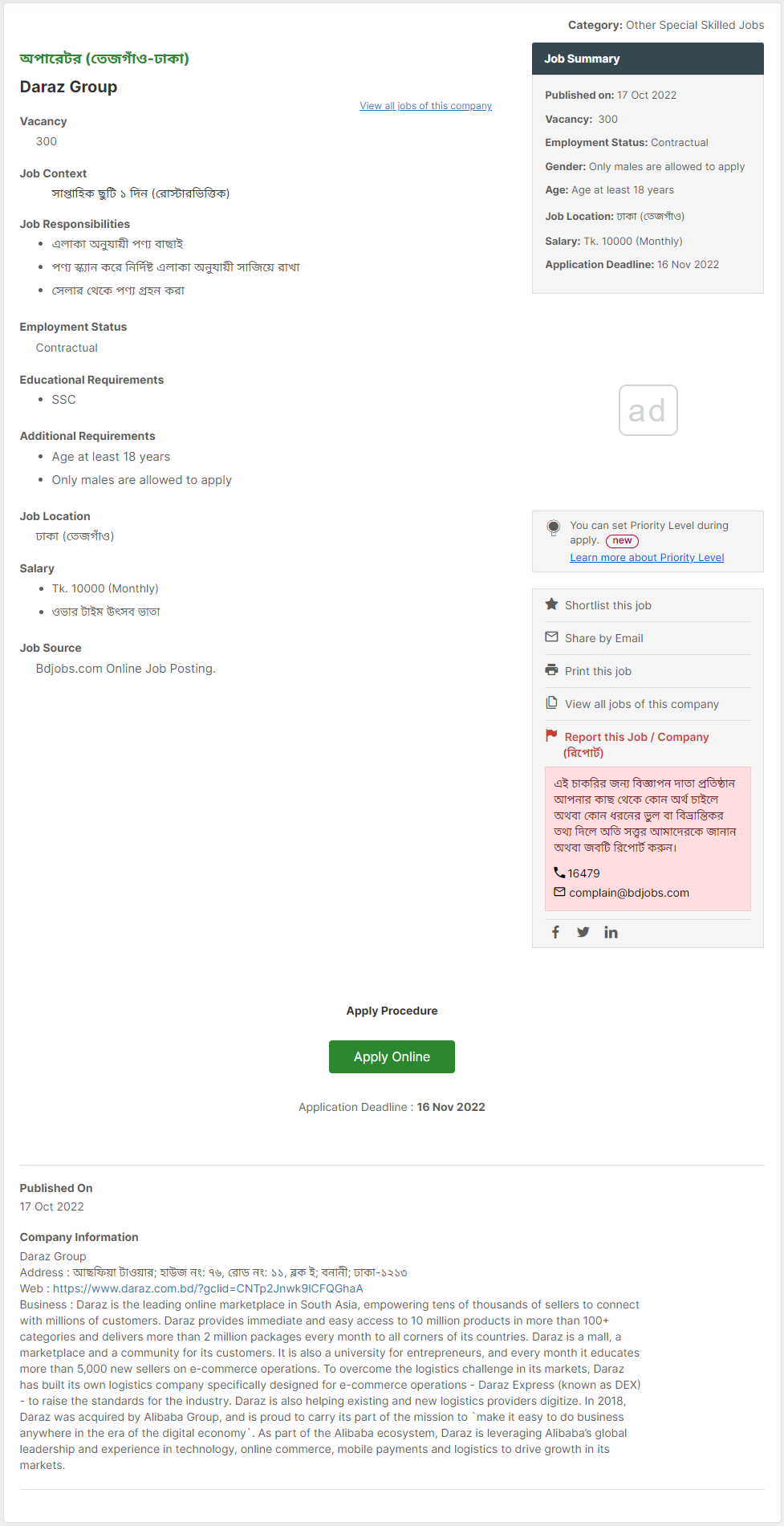Click the Additional Requirements heading

click(87, 436)
